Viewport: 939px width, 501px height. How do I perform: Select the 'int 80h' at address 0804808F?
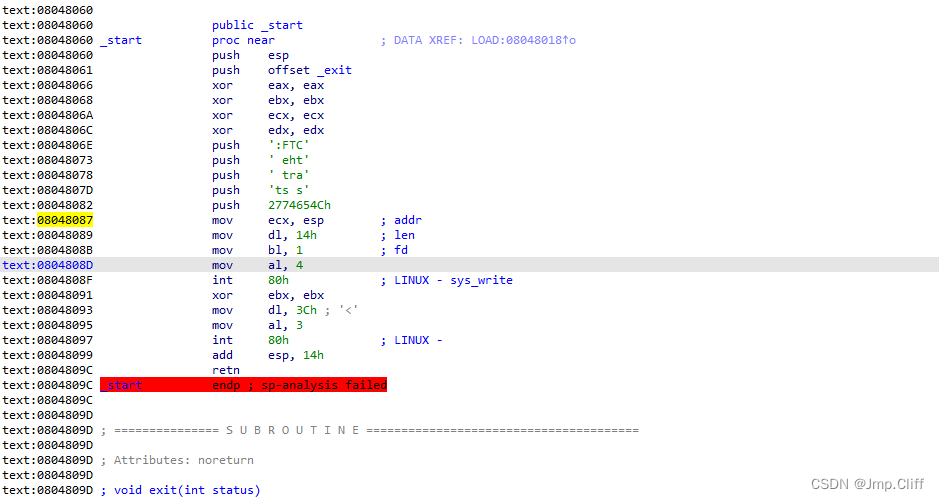(x=250, y=280)
